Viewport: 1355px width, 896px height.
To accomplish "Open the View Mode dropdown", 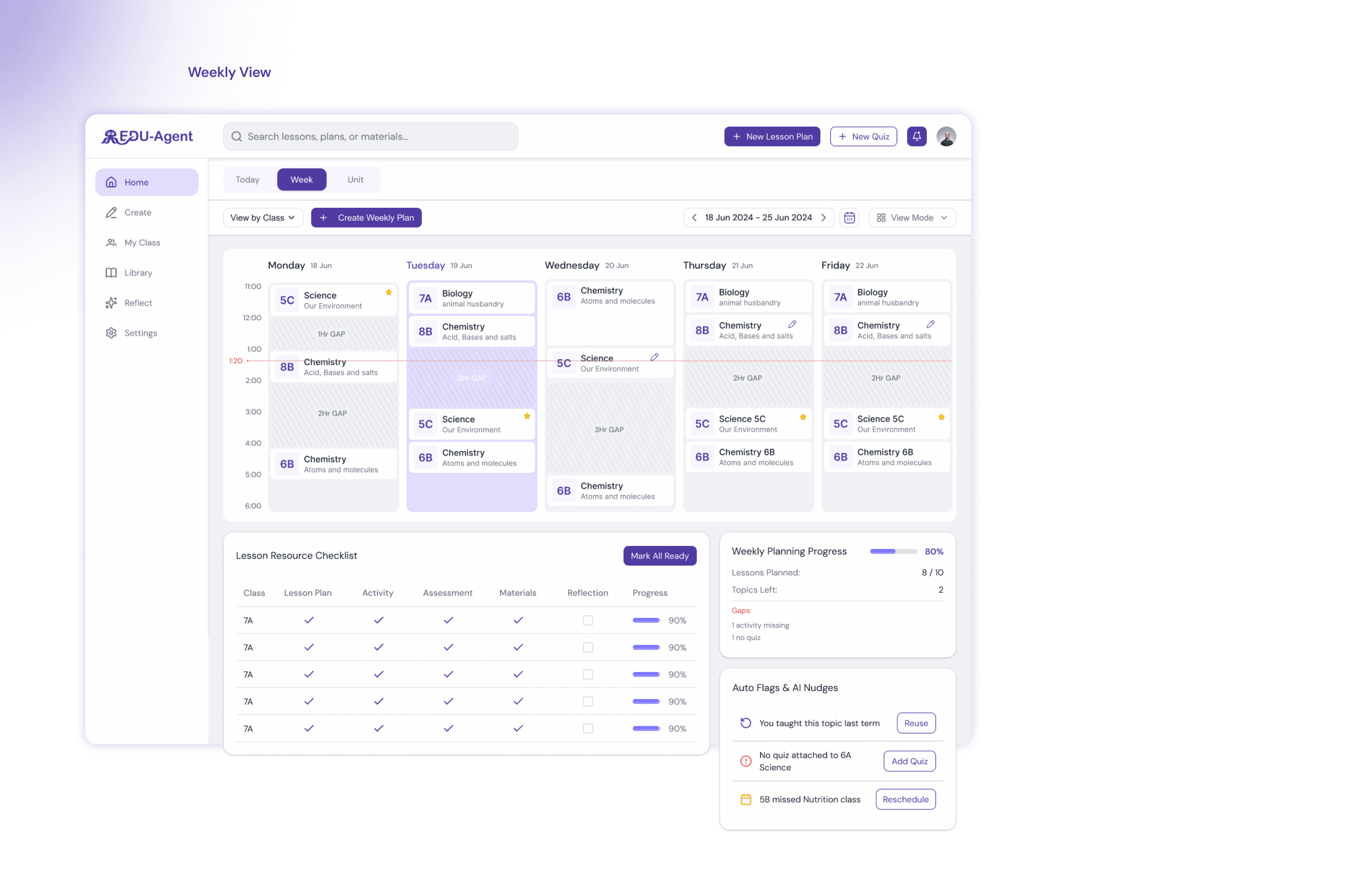I will click(911, 218).
